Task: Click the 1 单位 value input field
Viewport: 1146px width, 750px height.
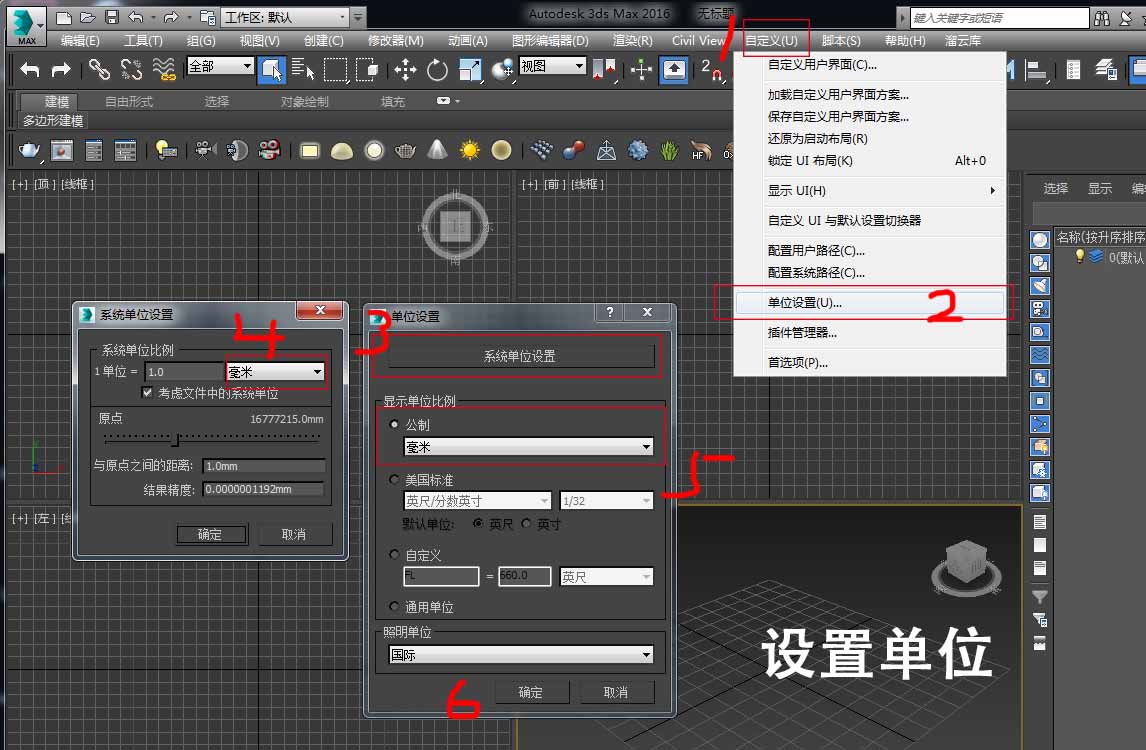Action: point(183,372)
